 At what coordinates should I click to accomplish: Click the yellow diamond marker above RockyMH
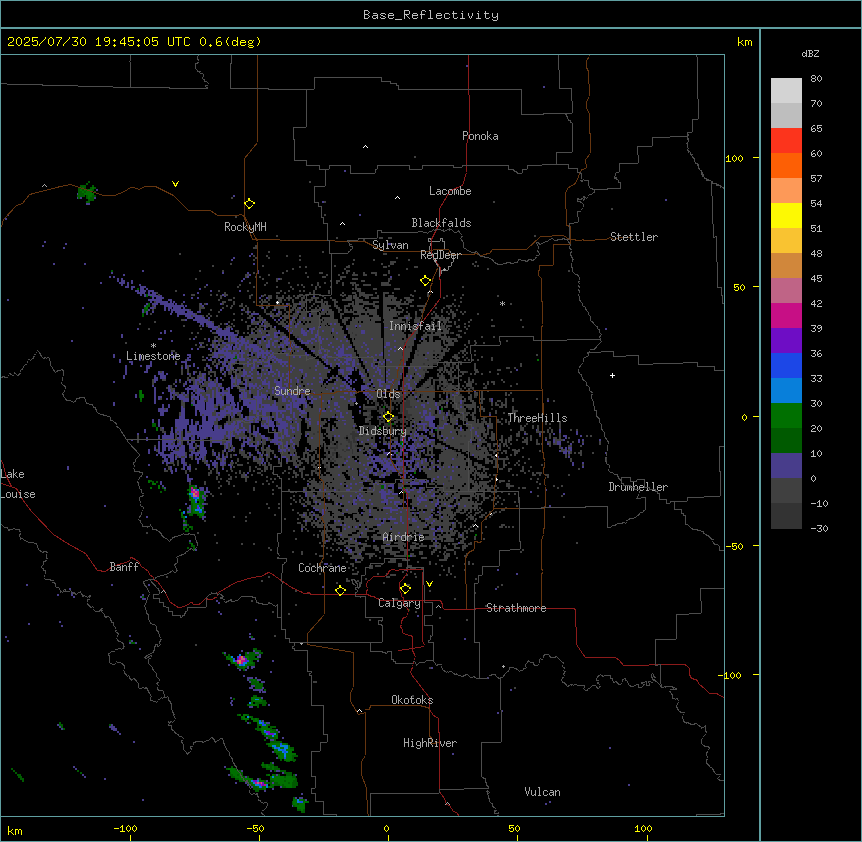point(250,204)
